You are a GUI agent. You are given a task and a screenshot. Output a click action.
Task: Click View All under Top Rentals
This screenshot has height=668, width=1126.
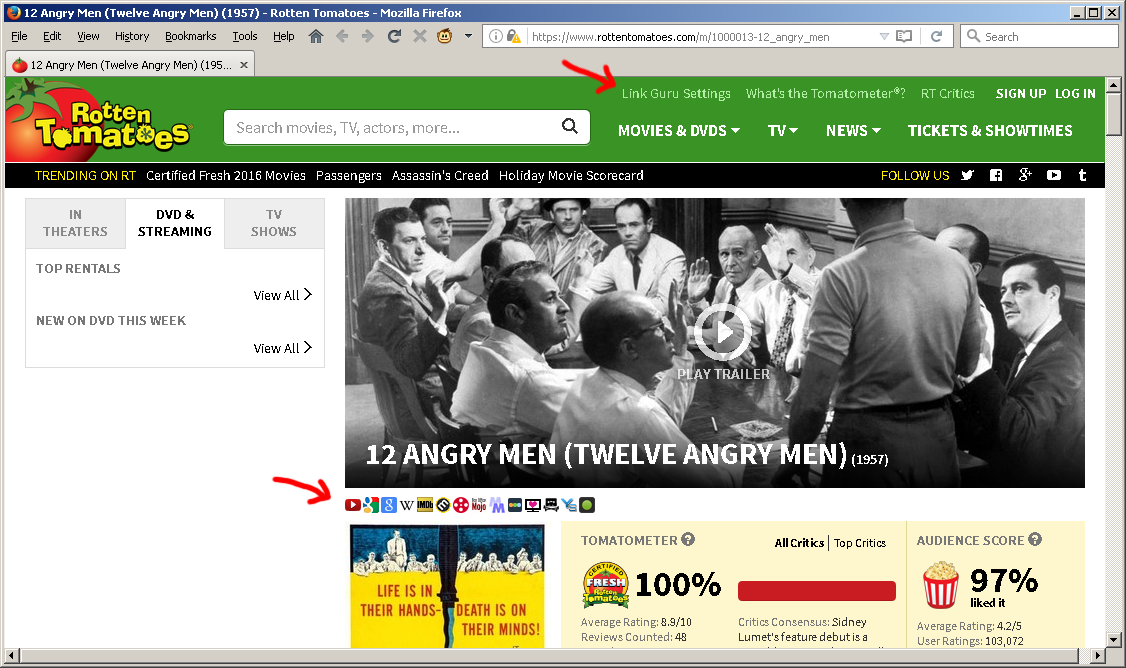click(x=282, y=295)
